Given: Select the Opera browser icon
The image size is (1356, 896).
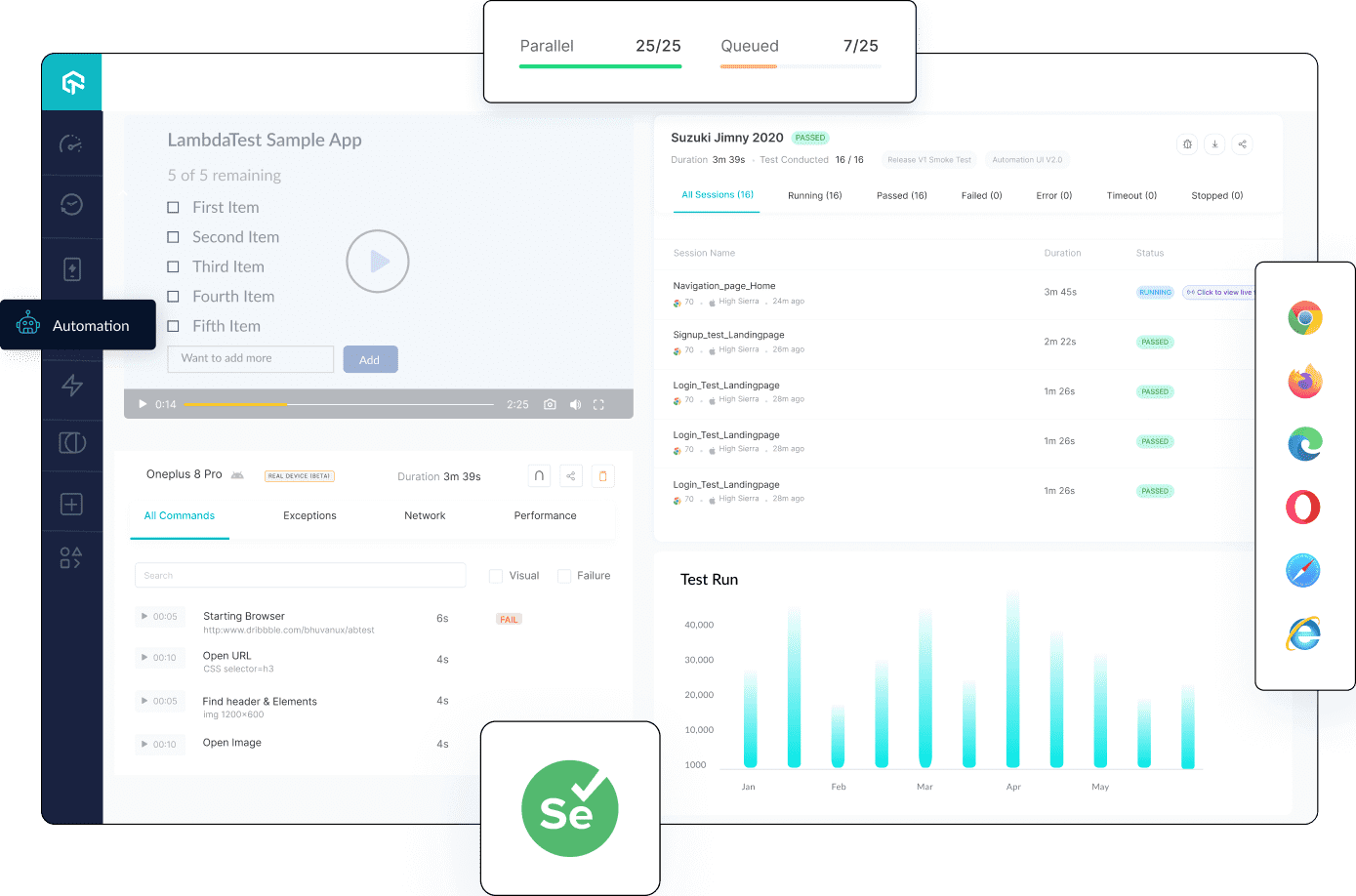Looking at the screenshot, I should point(1303,508).
